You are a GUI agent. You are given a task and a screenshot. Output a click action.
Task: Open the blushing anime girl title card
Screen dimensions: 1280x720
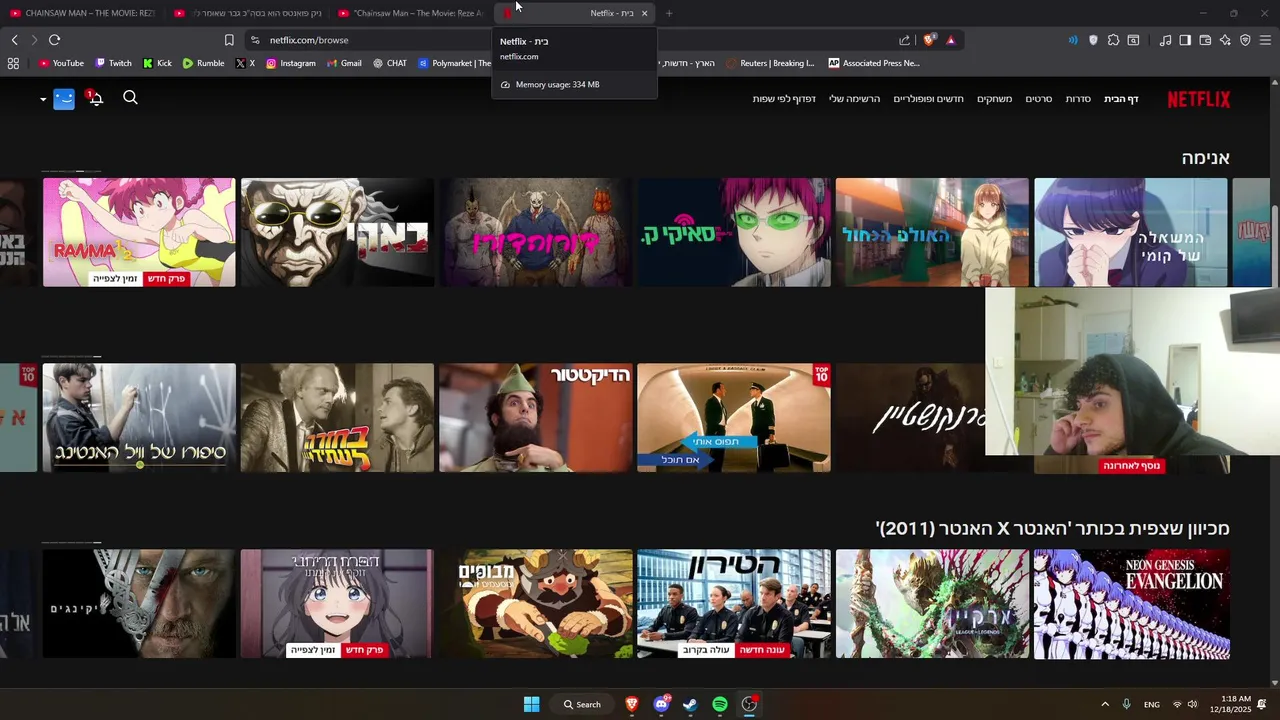[337, 604]
